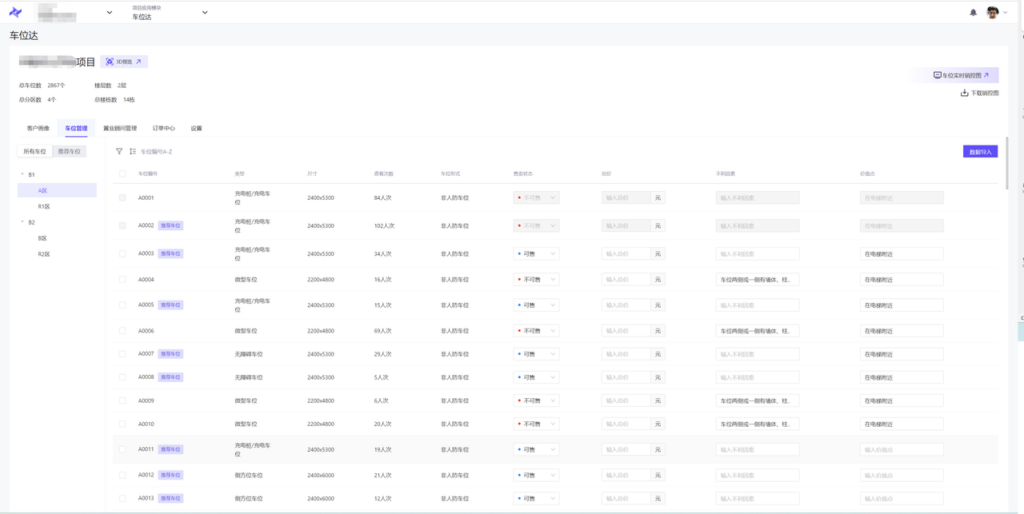Click the total price input for A0003
This screenshot has height=514, width=1024.
[626, 254]
